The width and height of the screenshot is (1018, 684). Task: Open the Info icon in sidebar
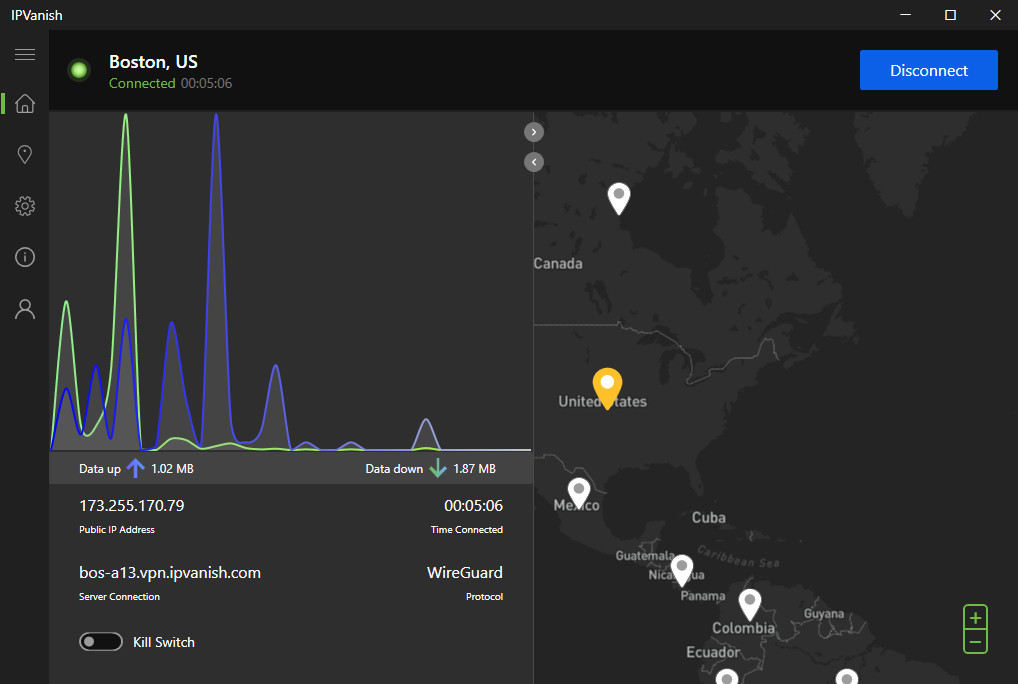[25, 257]
